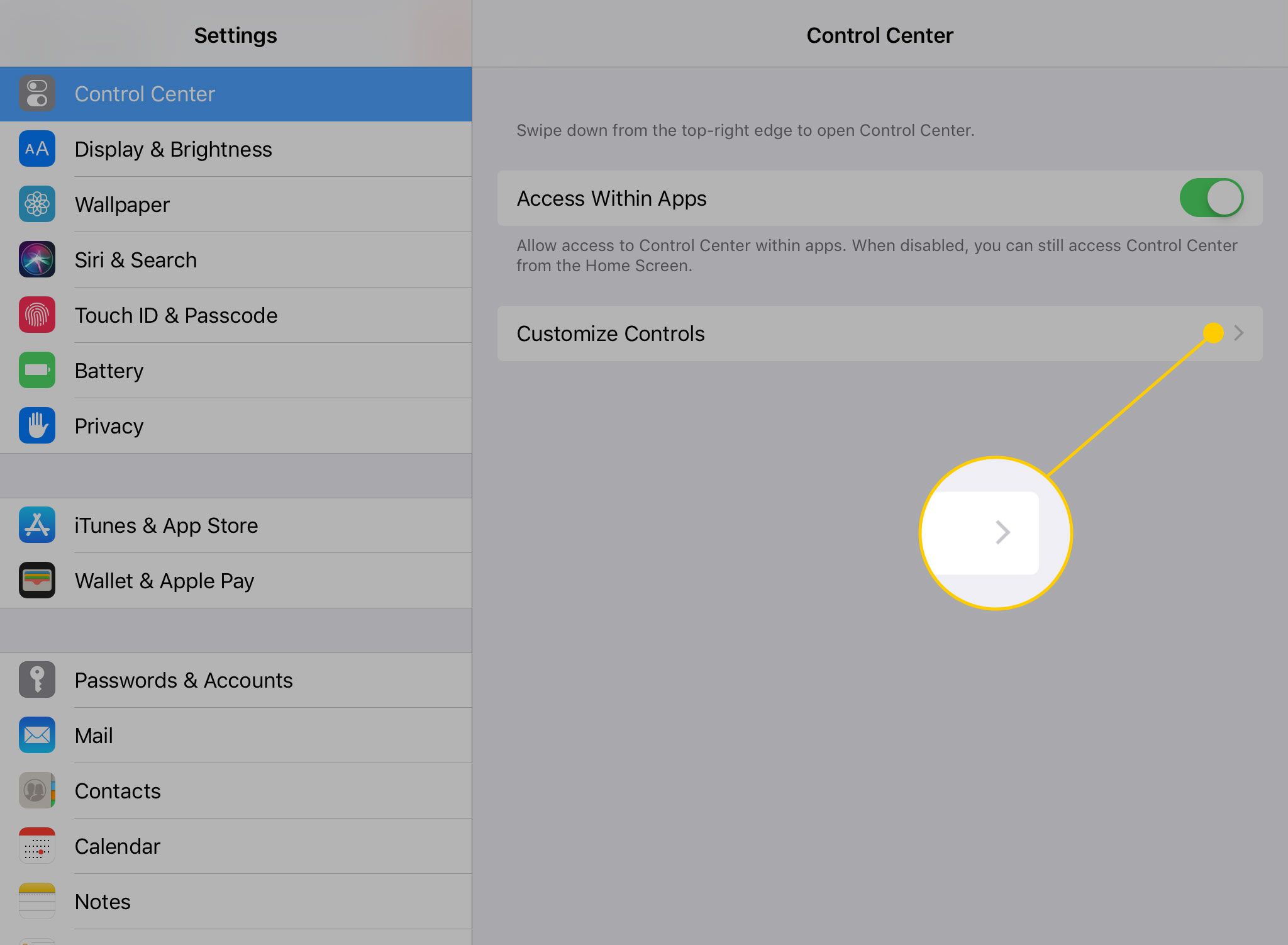Tap the circled arrow for Customize Controls
The width and height of the screenshot is (1288, 945).
[x=1237, y=332]
